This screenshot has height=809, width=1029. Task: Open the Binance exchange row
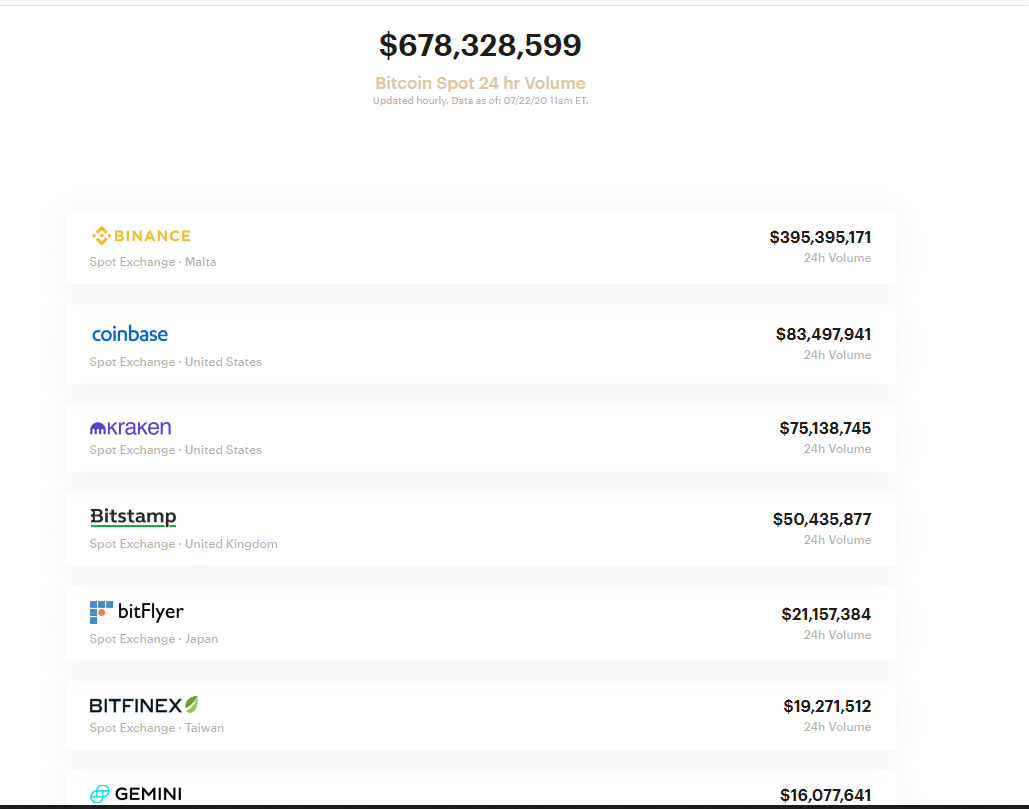[480, 246]
